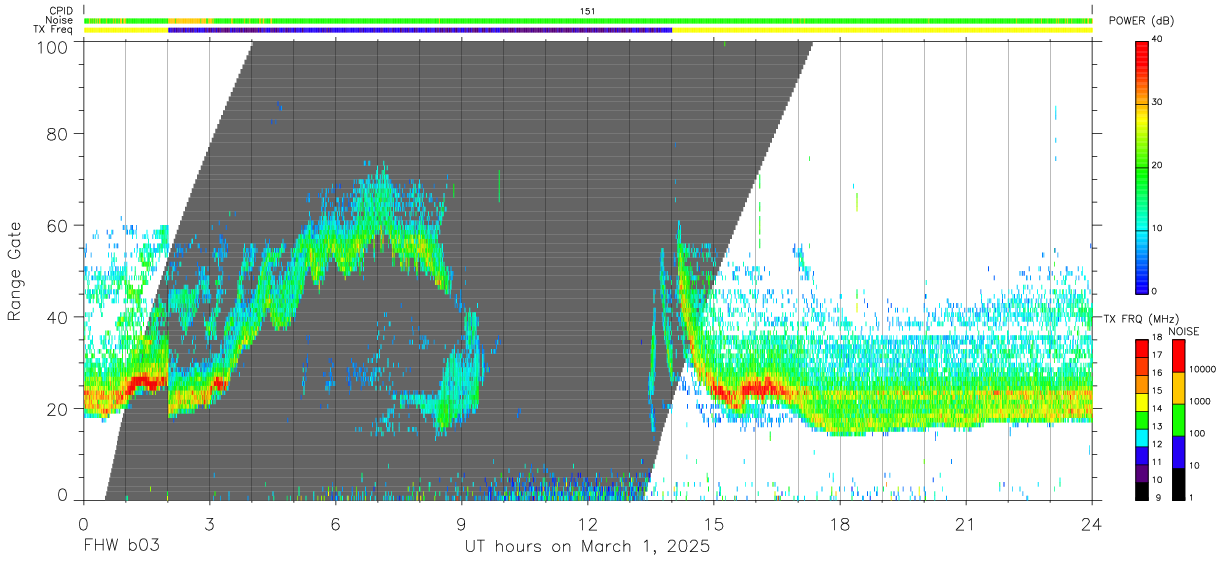Click the CPID value 151

[x=588, y=11]
